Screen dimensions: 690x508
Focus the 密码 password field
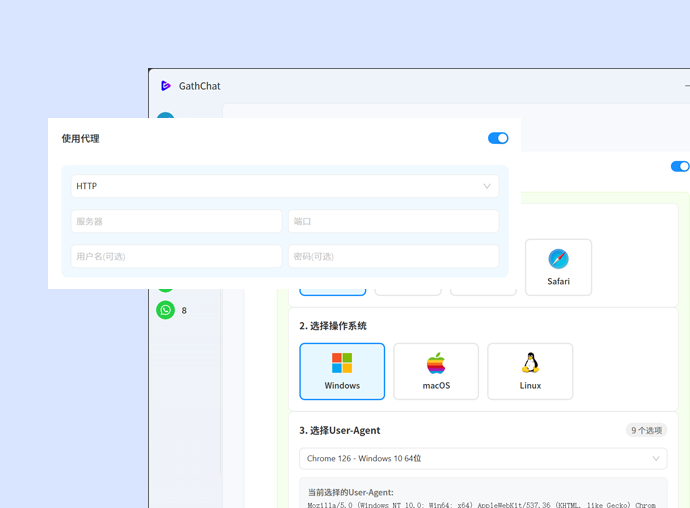393,256
